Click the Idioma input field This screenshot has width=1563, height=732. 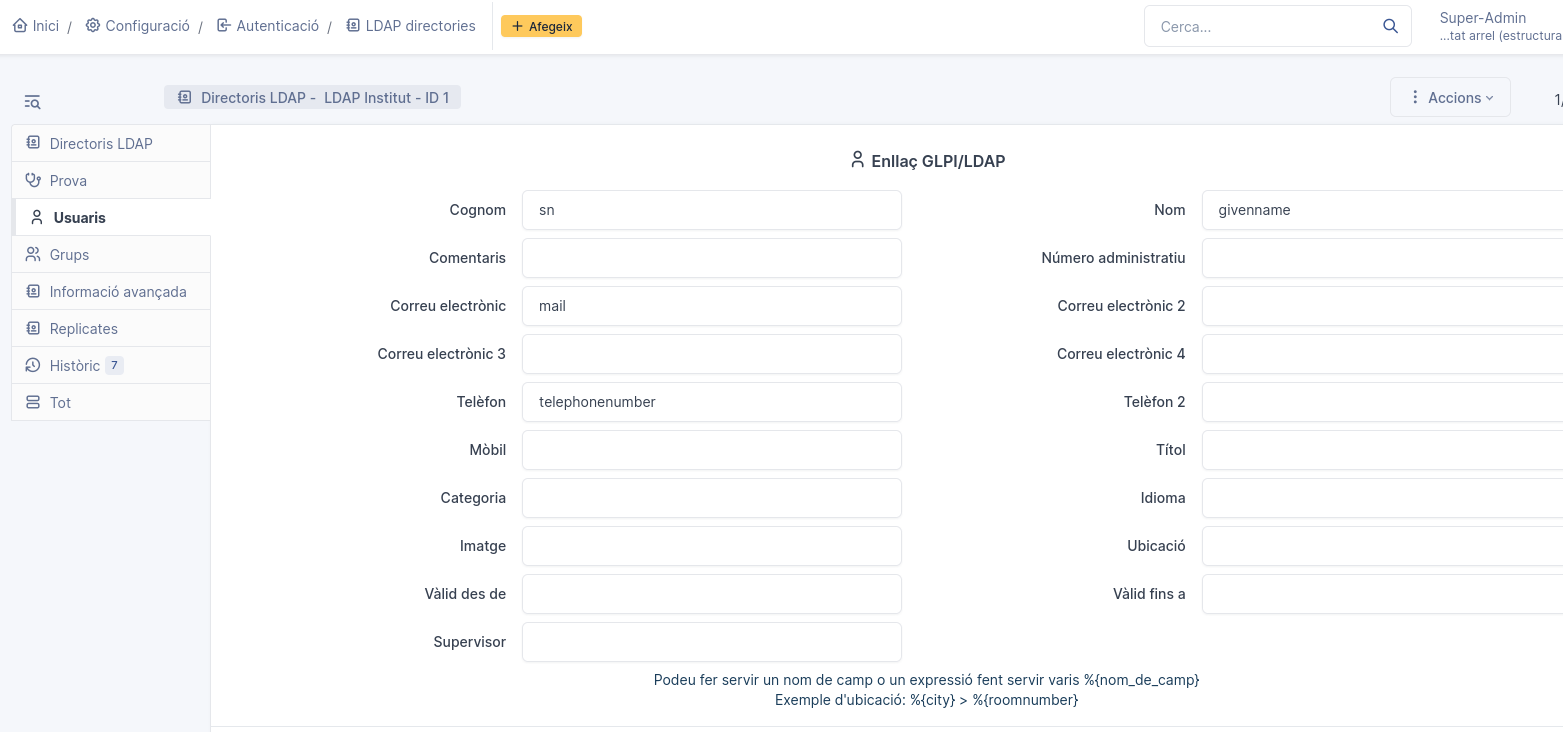coord(1382,498)
